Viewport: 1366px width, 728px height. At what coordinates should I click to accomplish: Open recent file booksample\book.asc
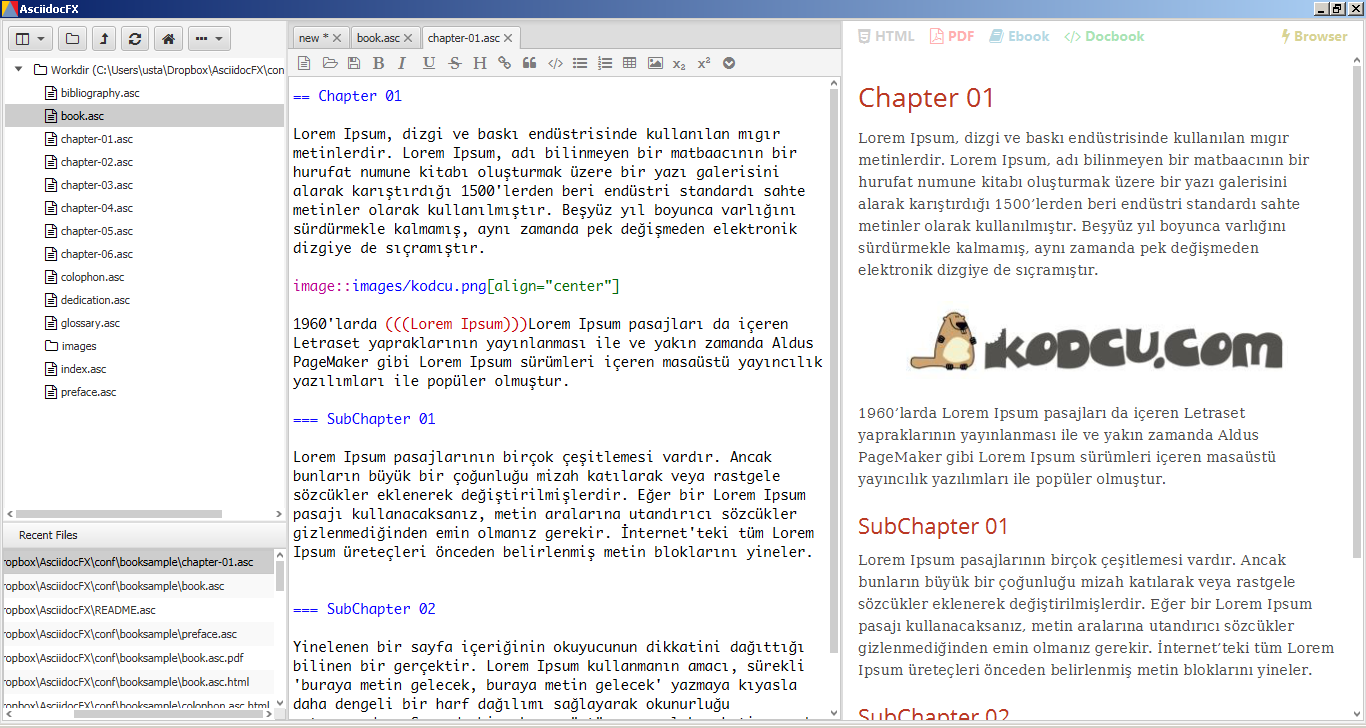pos(138,586)
